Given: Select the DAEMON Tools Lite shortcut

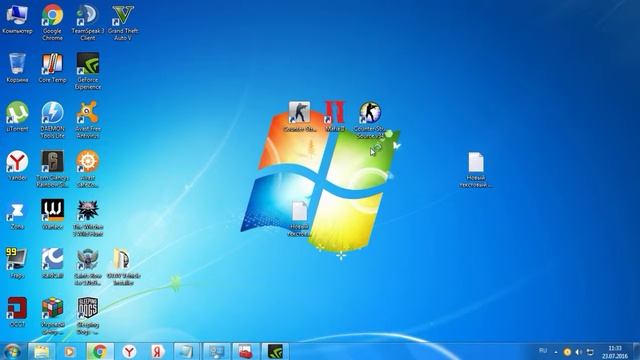Looking at the screenshot, I should click(52, 120).
